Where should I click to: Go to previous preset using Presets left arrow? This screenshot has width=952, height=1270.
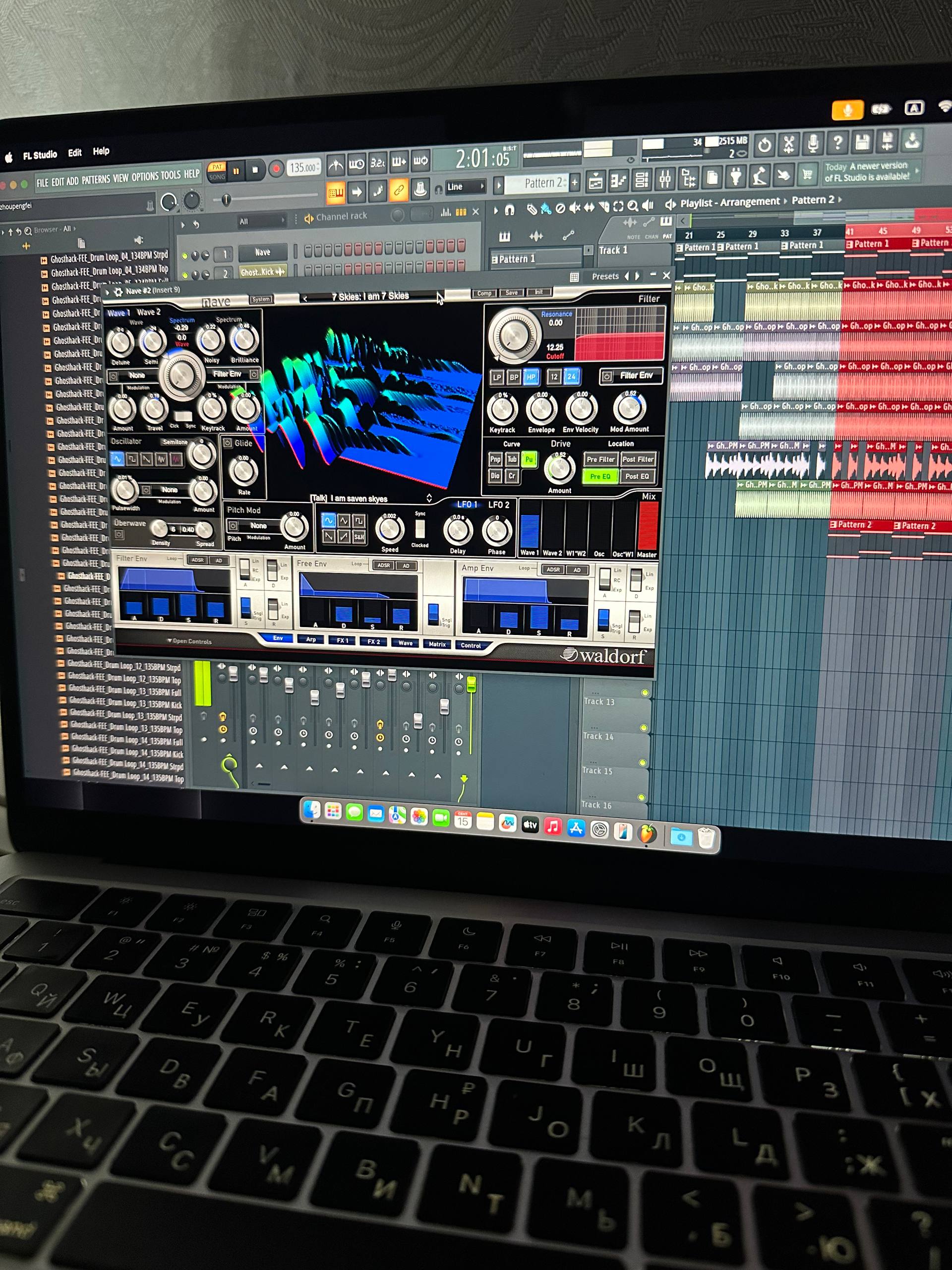click(x=627, y=276)
